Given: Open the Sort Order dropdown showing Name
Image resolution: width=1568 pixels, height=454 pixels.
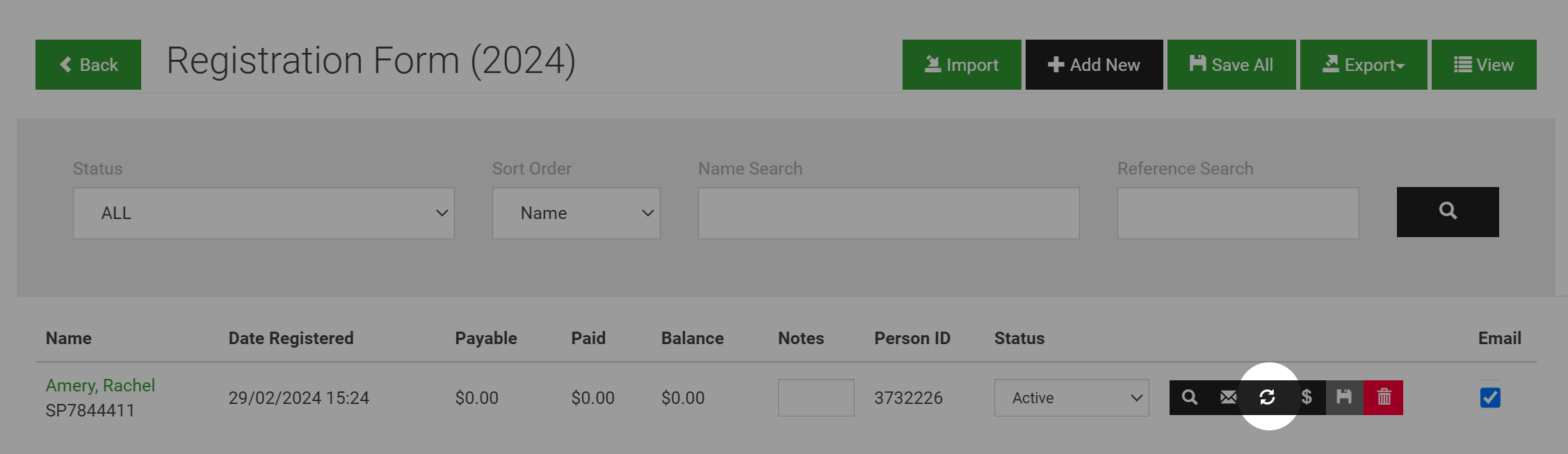Looking at the screenshot, I should click(576, 213).
